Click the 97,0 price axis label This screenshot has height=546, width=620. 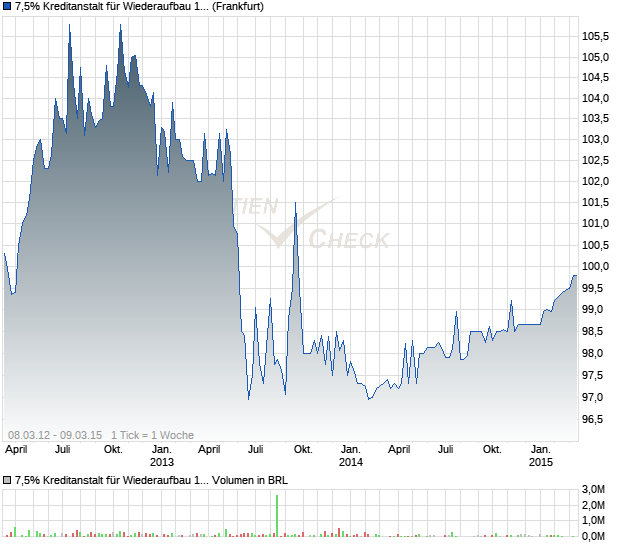click(593, 397)
